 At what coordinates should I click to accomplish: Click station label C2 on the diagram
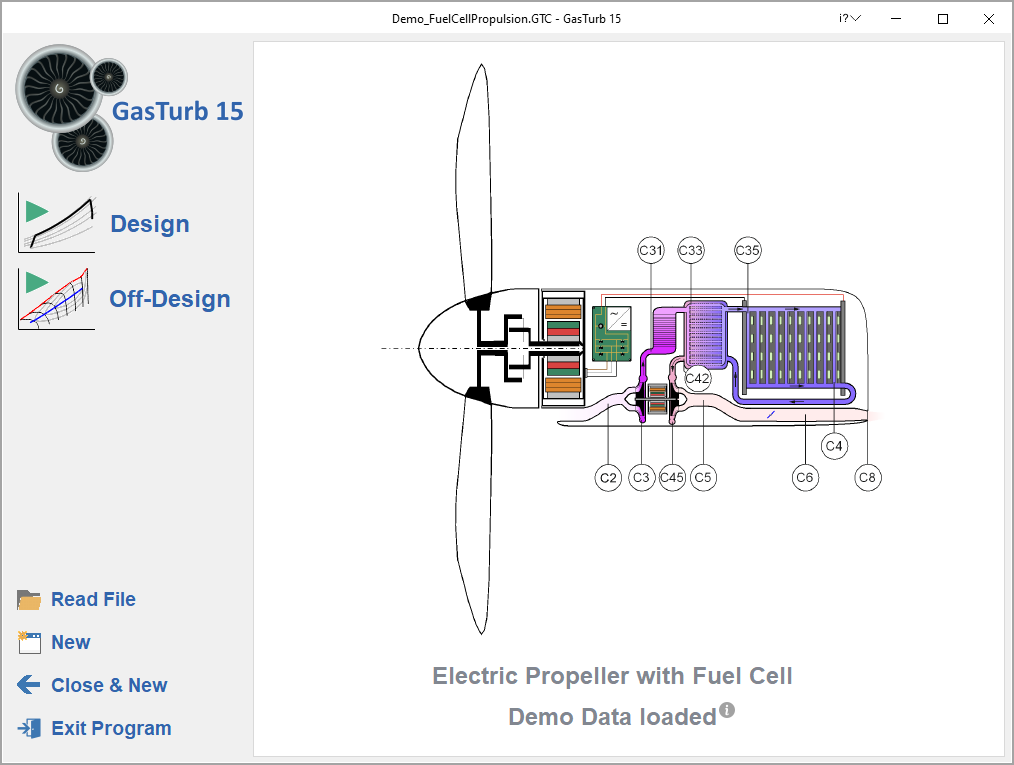coord(608,478)
